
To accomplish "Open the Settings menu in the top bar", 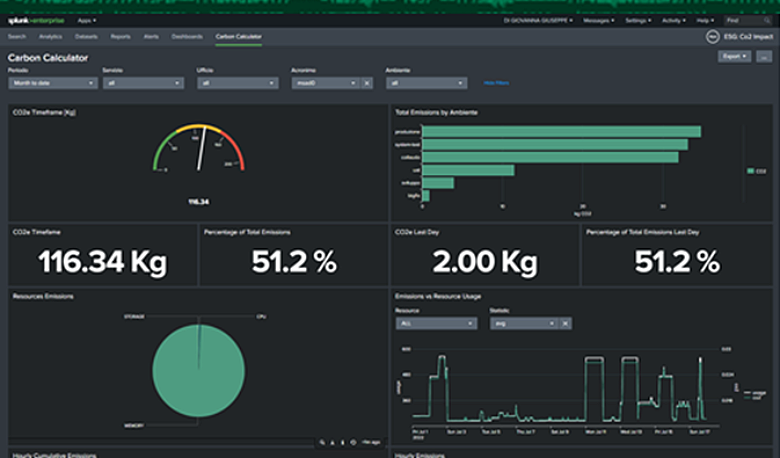I will (637, 19).
